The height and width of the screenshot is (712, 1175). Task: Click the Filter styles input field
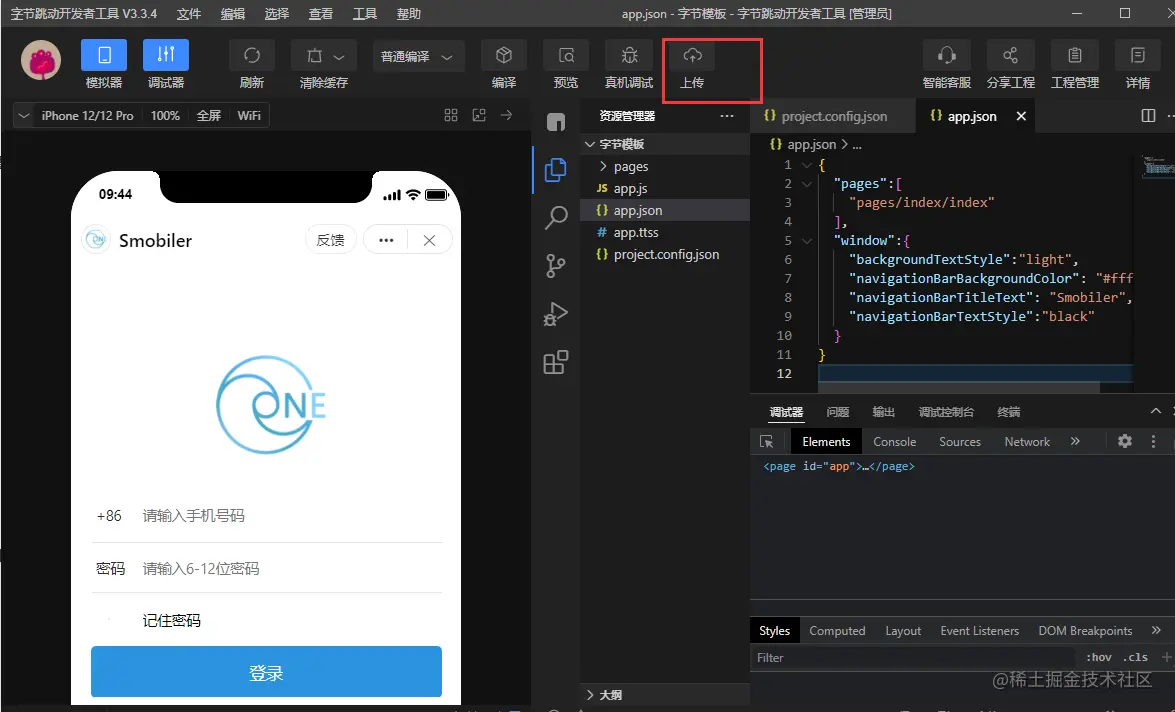click(x=914, y=657)
